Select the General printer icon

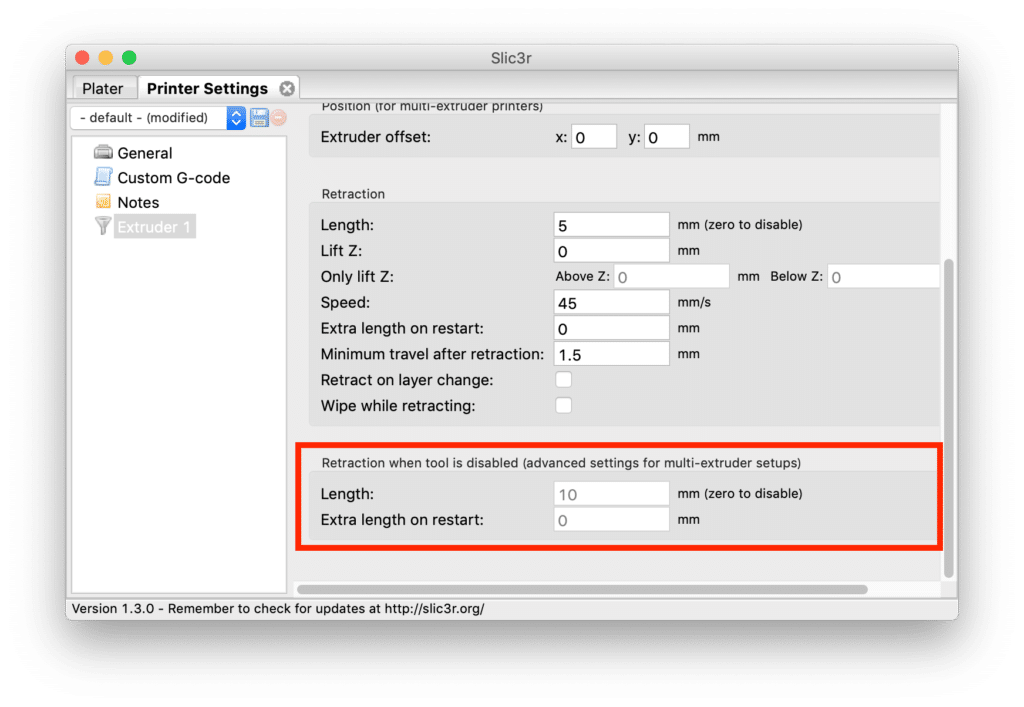click(x=103, y=153)
